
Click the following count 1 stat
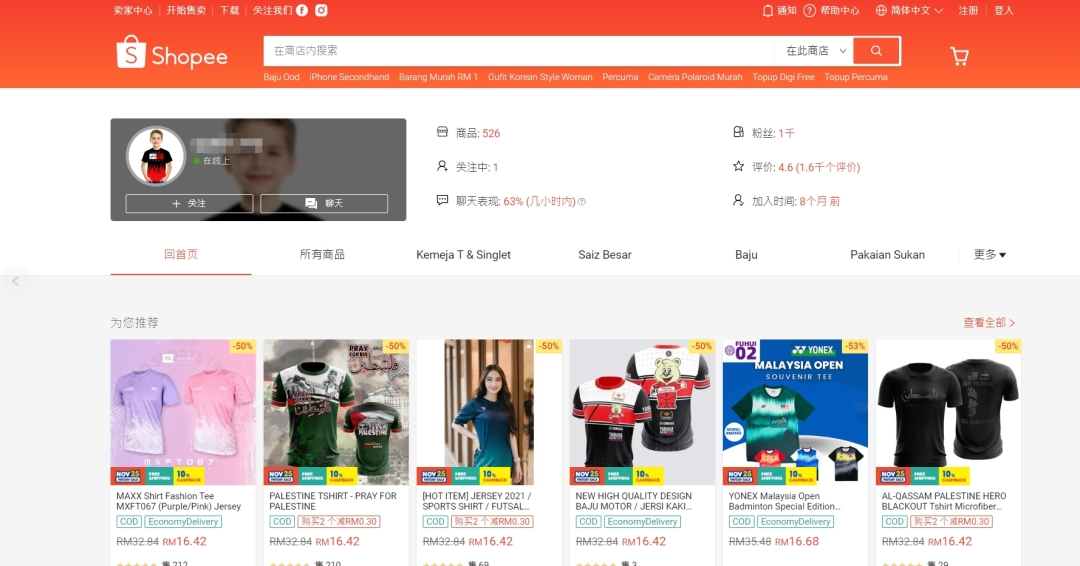[x=468, y=167]
